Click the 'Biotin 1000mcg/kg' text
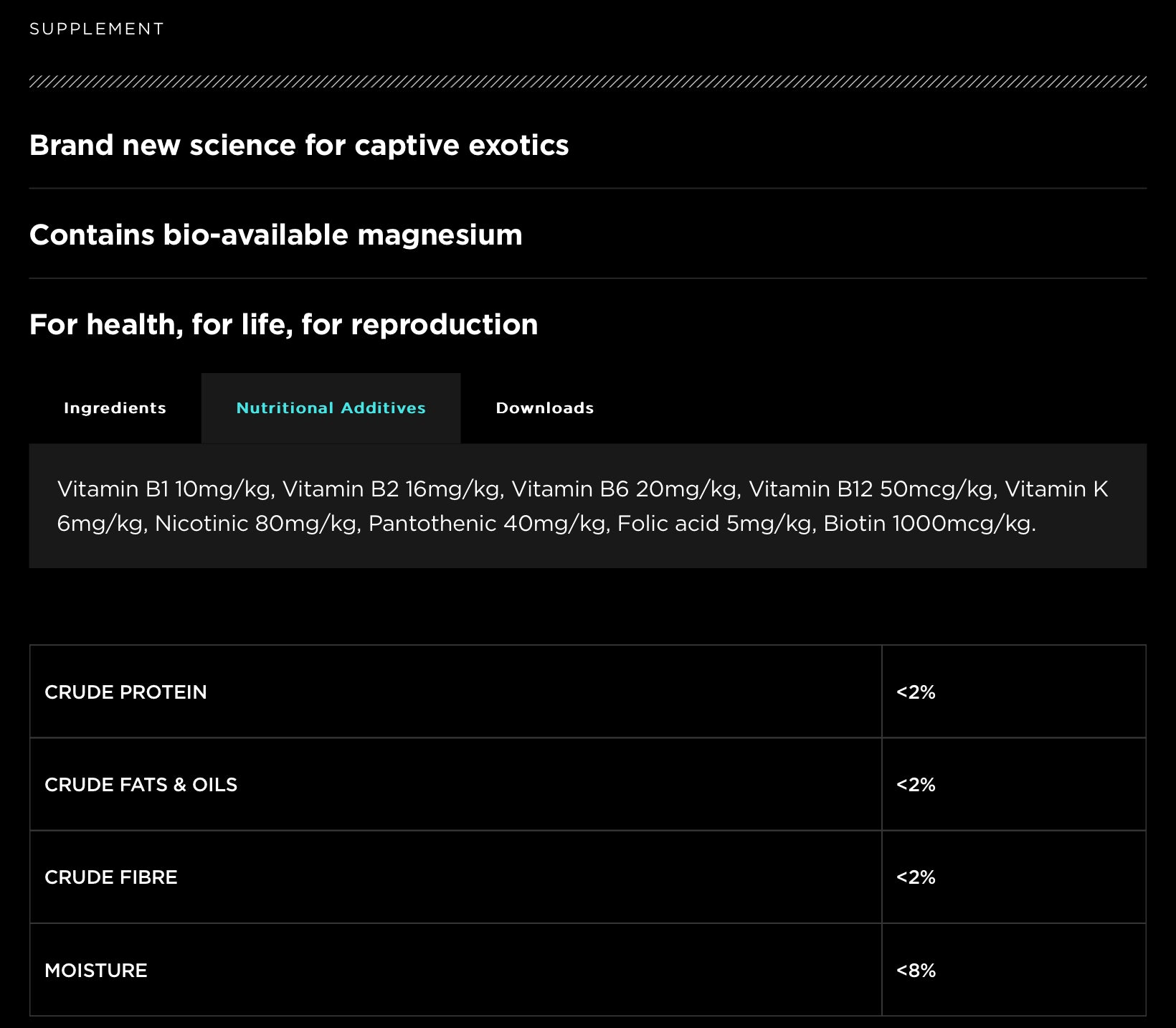The image size is (1176, 1028). 927,524
